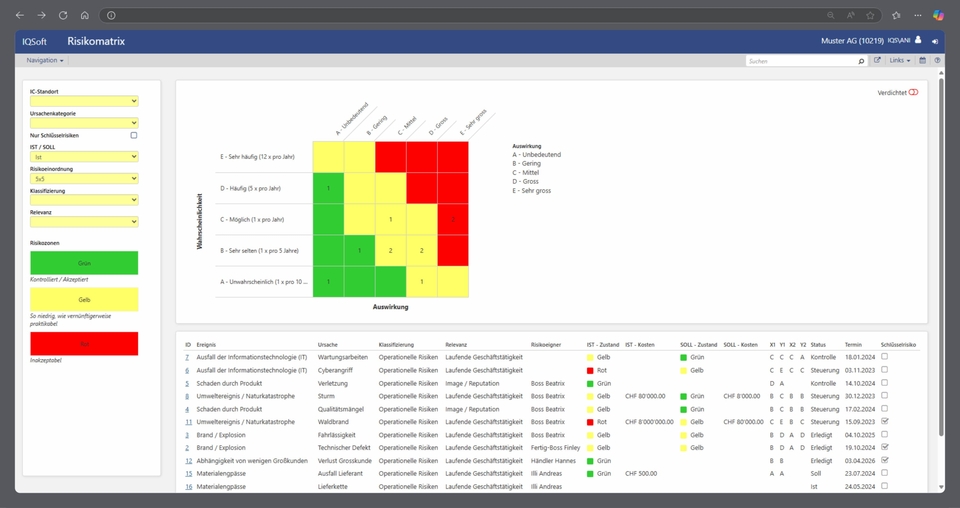Click the browser favorites star icon
960x508 pixels.
[870, 16]
